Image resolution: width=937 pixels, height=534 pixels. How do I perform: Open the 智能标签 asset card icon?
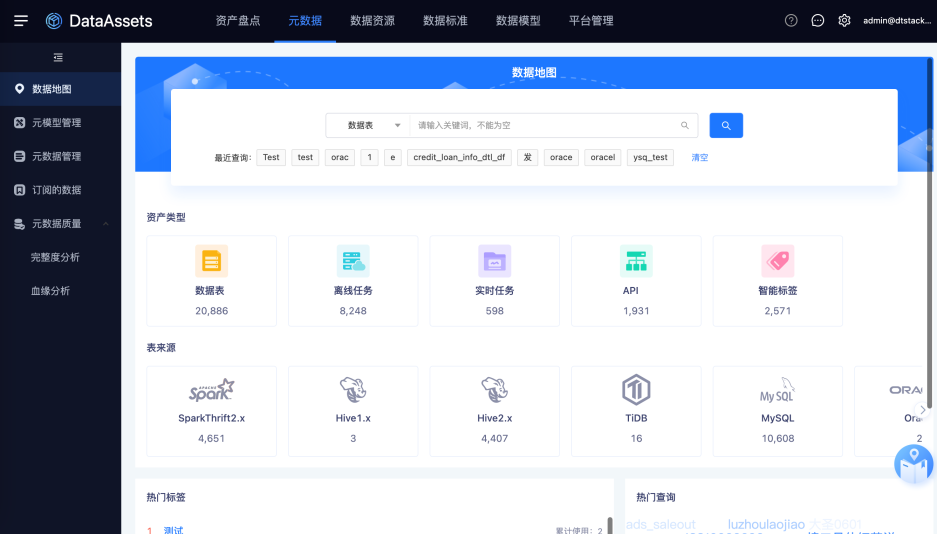pos(777,261)
